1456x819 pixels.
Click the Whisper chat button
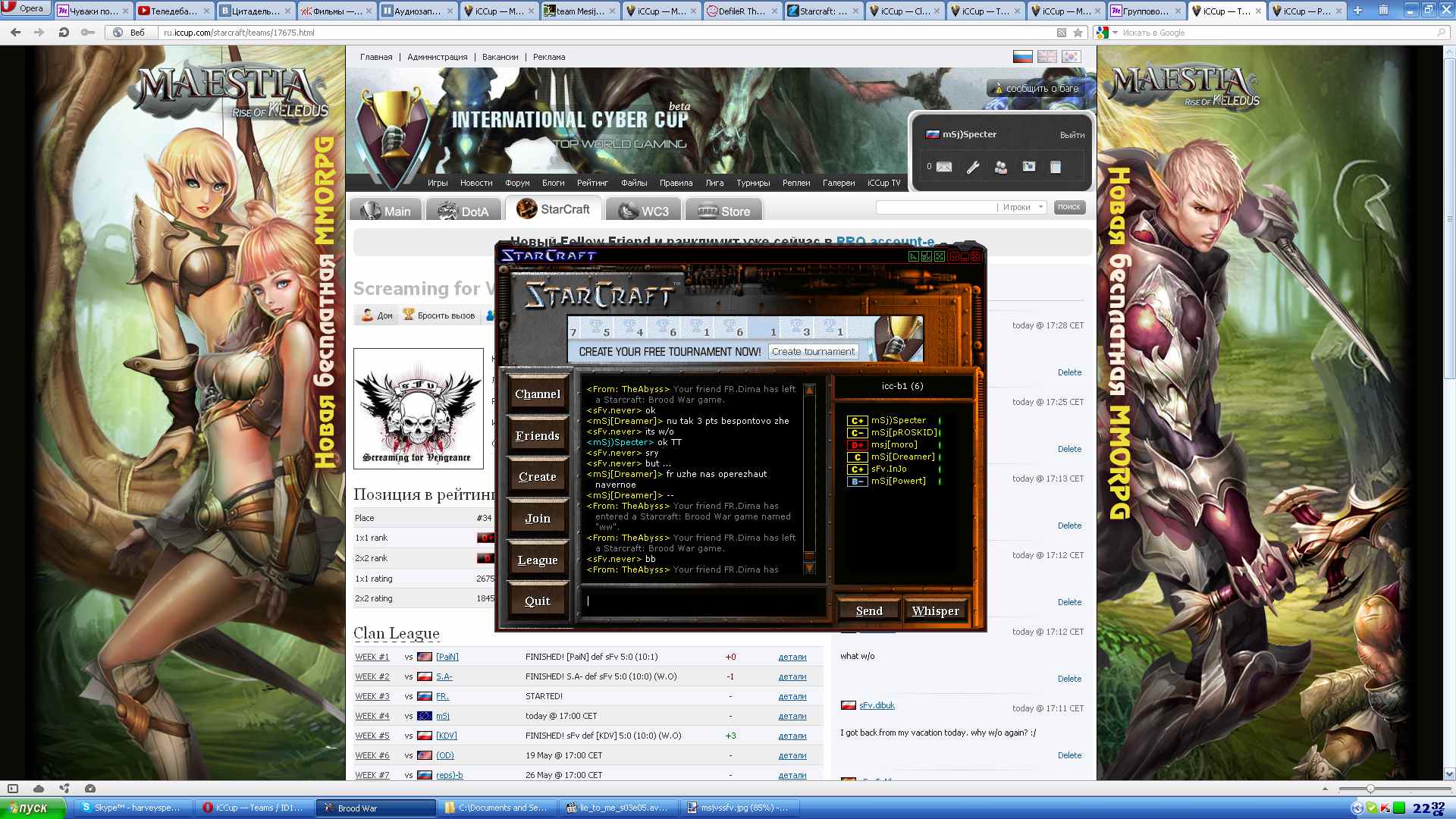(x=936, y=611)
